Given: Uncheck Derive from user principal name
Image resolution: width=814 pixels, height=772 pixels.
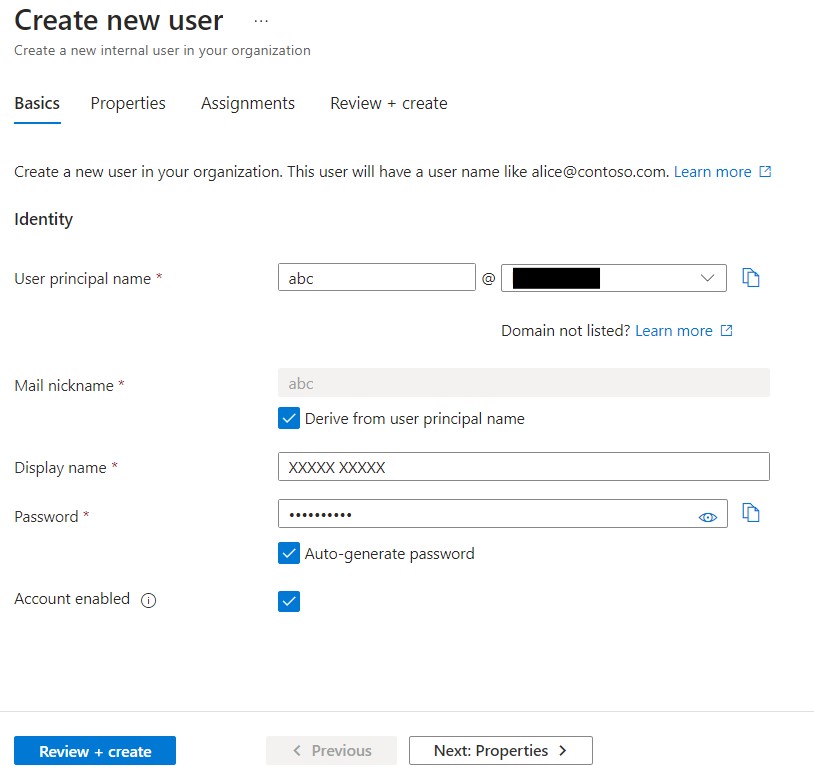Looking at the screenshot, I should point(289,419).
